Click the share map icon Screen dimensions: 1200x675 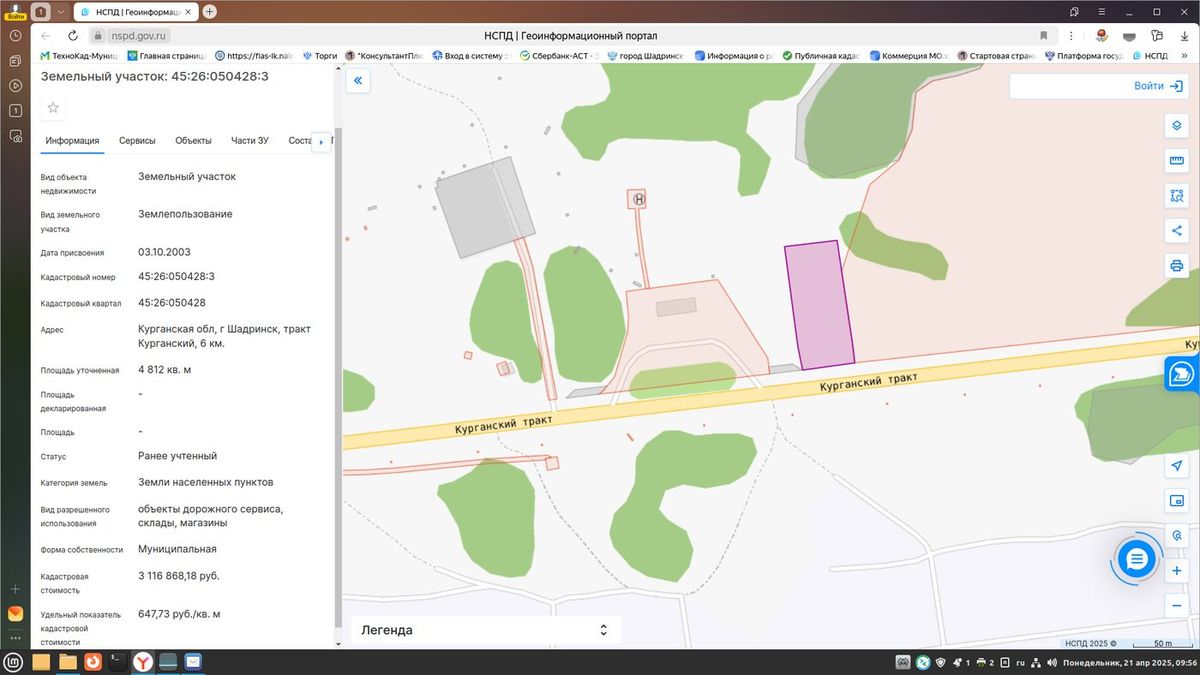(1177, 231)
